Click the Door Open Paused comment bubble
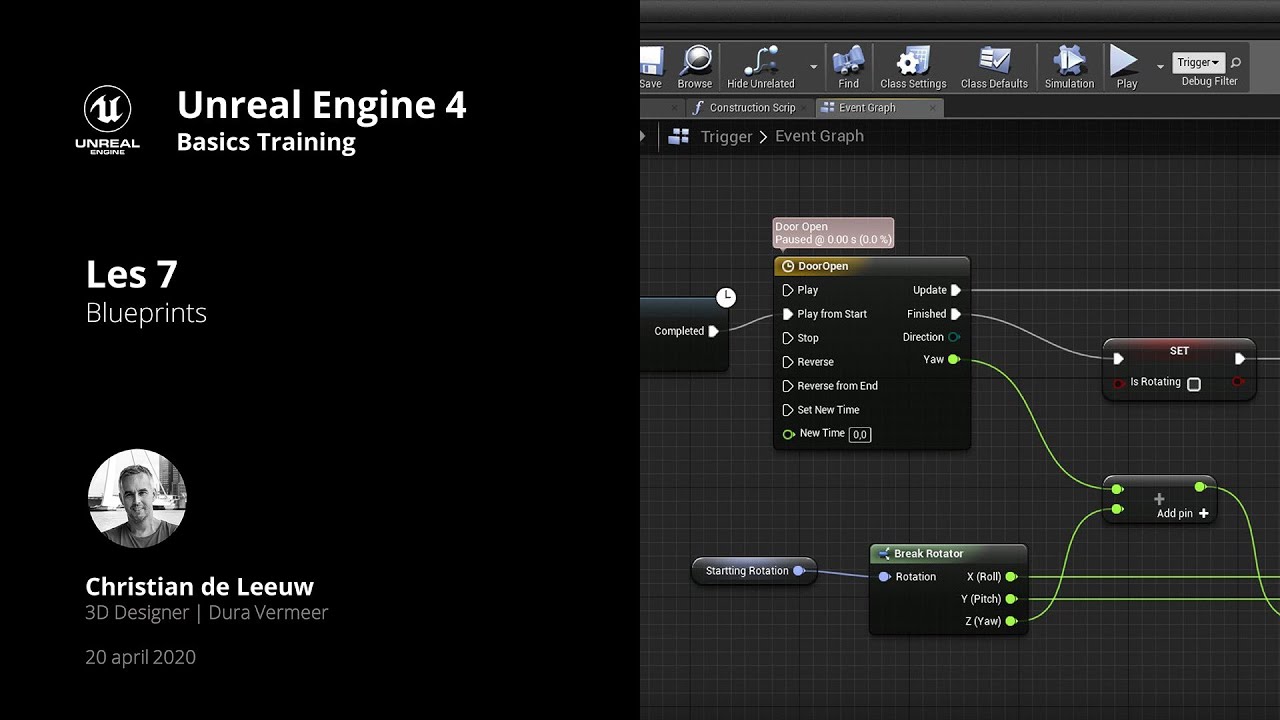Viewport: 1280px width, 720px height. pyautogui.click(x=833, y=233)
